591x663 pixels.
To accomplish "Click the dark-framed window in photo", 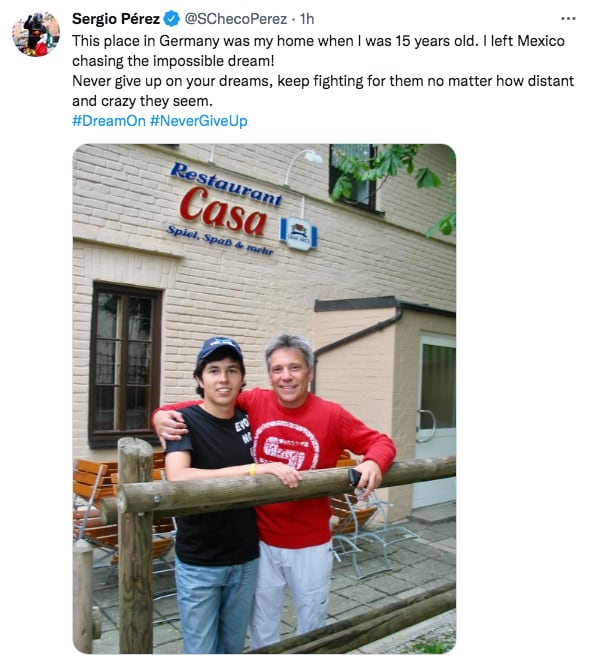I will pos(125,364).
